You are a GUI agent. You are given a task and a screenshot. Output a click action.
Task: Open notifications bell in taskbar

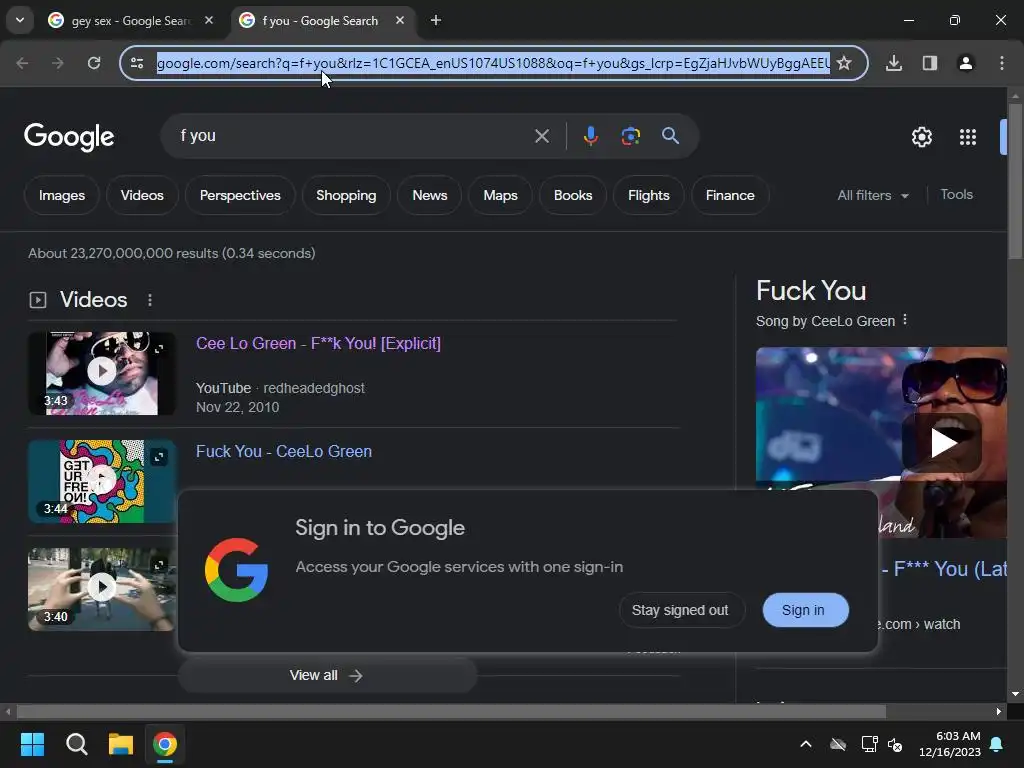coord(997,744)
